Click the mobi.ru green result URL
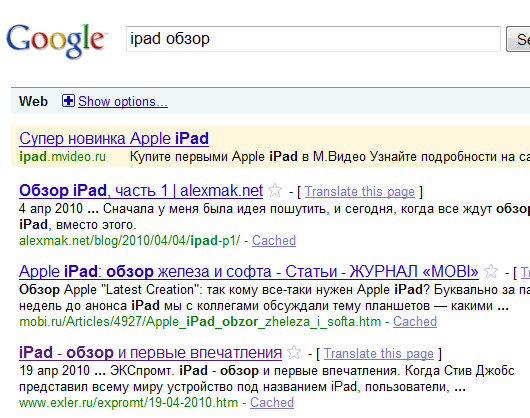The image size is (530, 418). [x=200, y=322]
